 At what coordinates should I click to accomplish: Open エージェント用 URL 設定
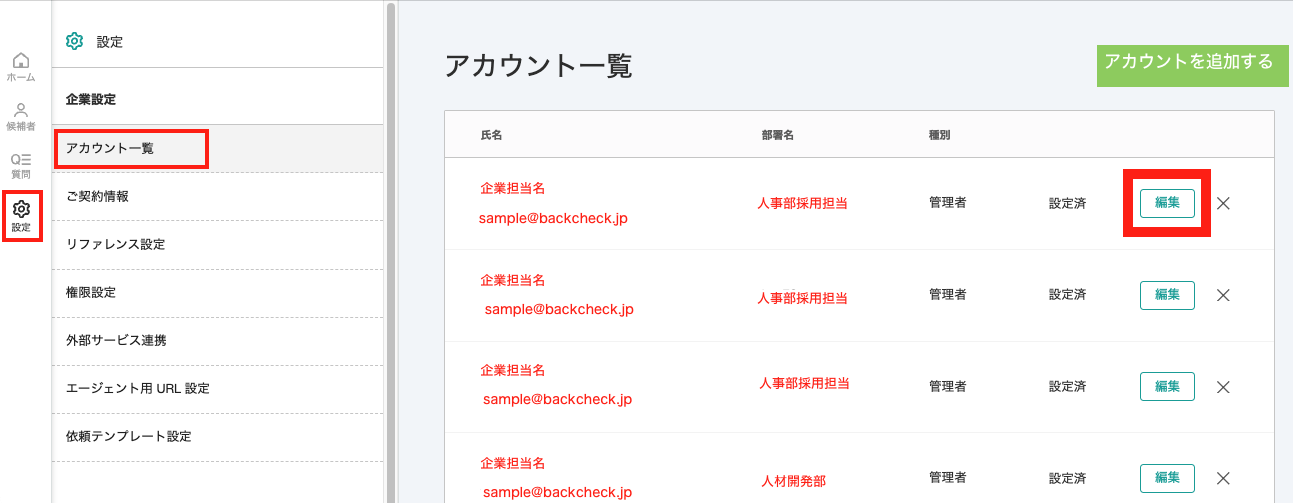click(217, 388)
